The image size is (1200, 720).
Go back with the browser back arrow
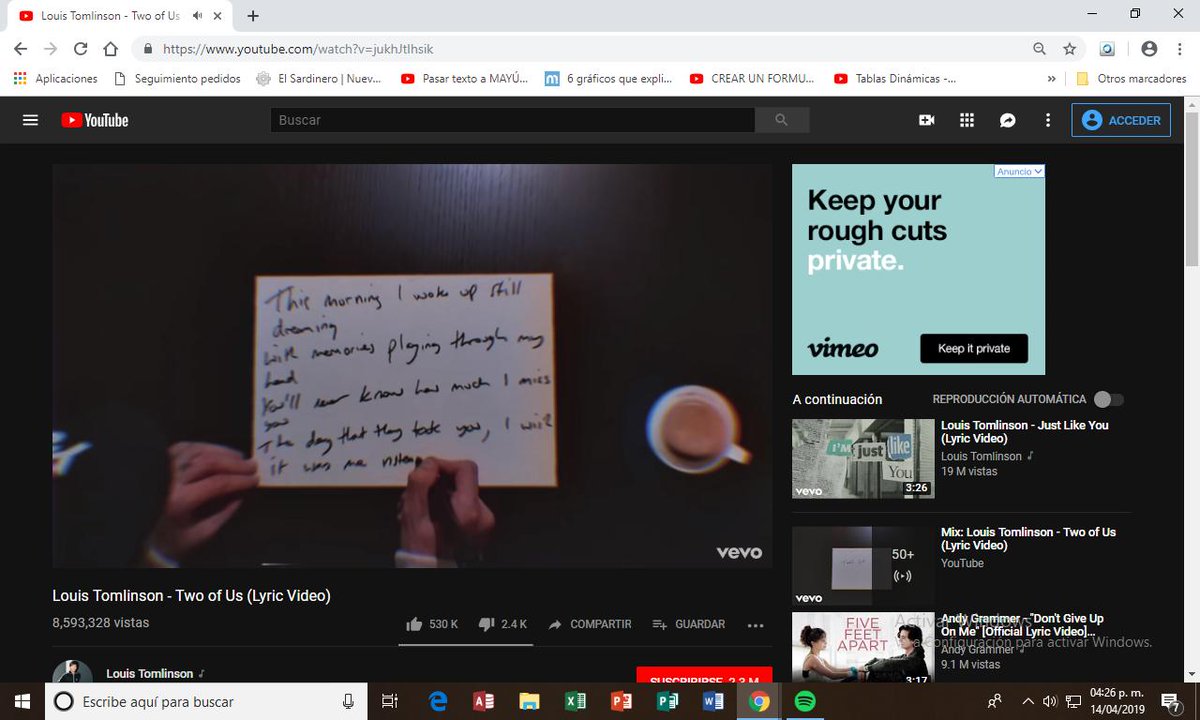pyautogui.click(x=21, y=49)
